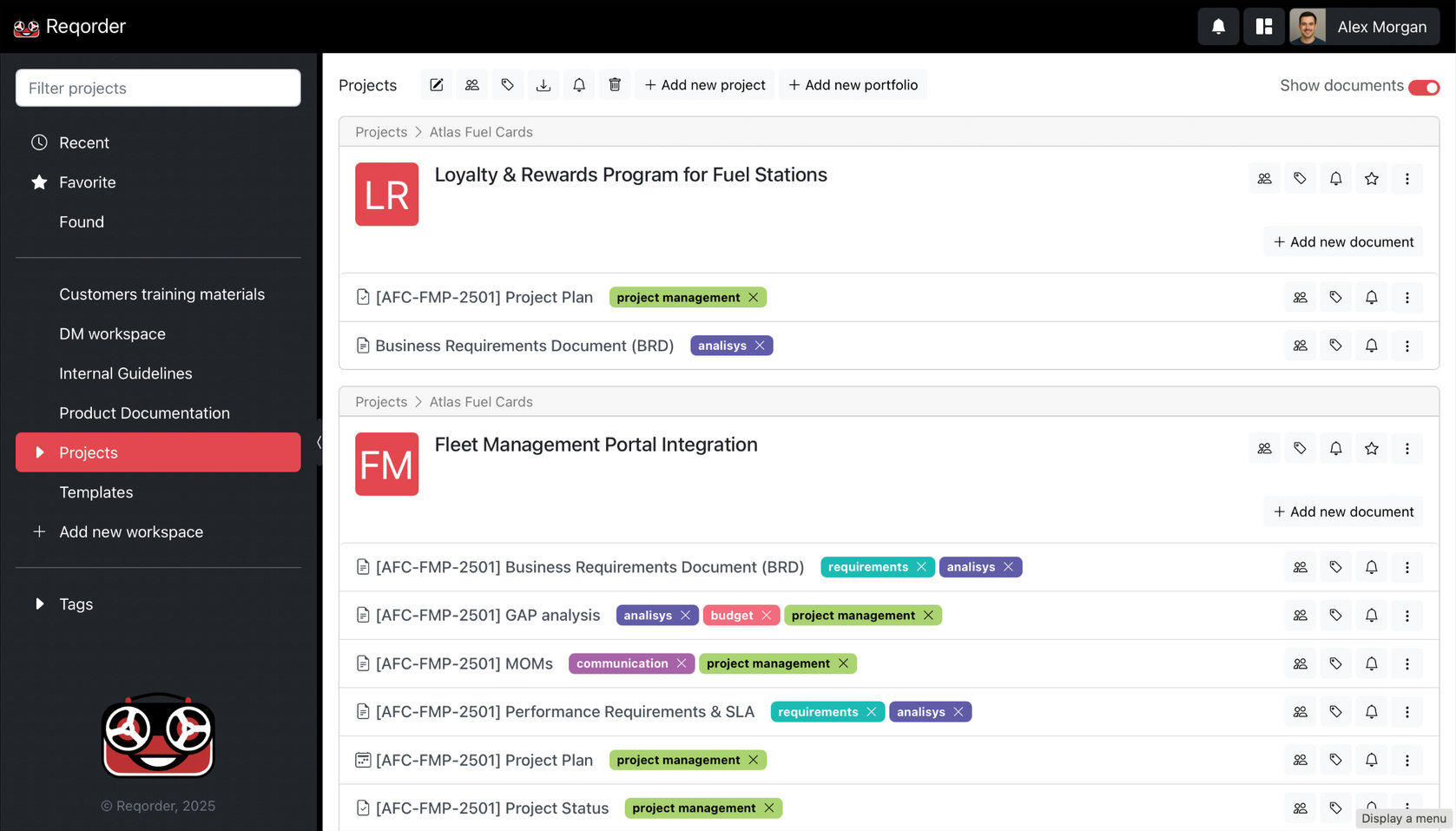This screenshot has height=831, width=1456.
Task: Star the Fleet Management Portal Integration project
Action: tap(1372, 449)
